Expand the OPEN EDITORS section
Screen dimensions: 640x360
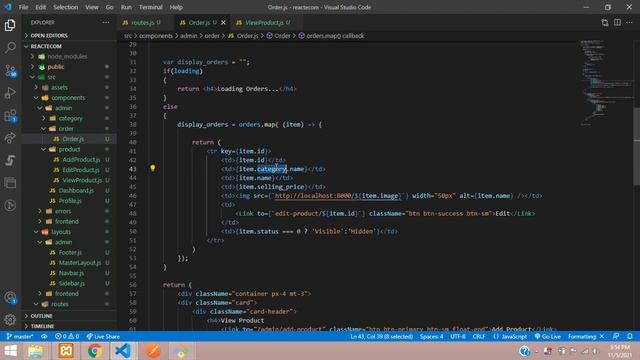click(69, 36)
